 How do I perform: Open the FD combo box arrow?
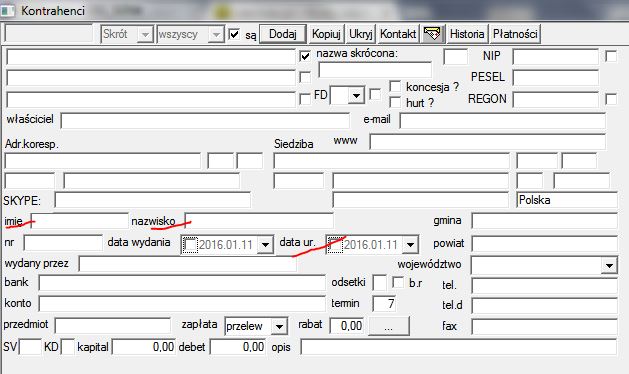(356, 96)
